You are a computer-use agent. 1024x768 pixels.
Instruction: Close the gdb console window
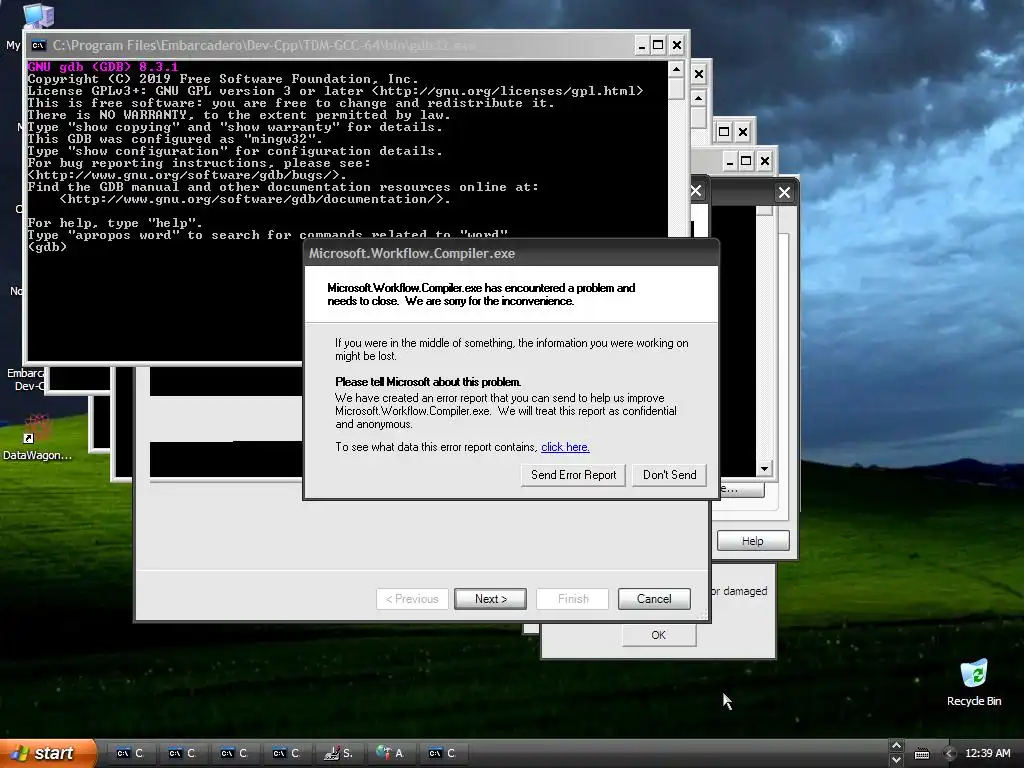click(x=677, y=45)
